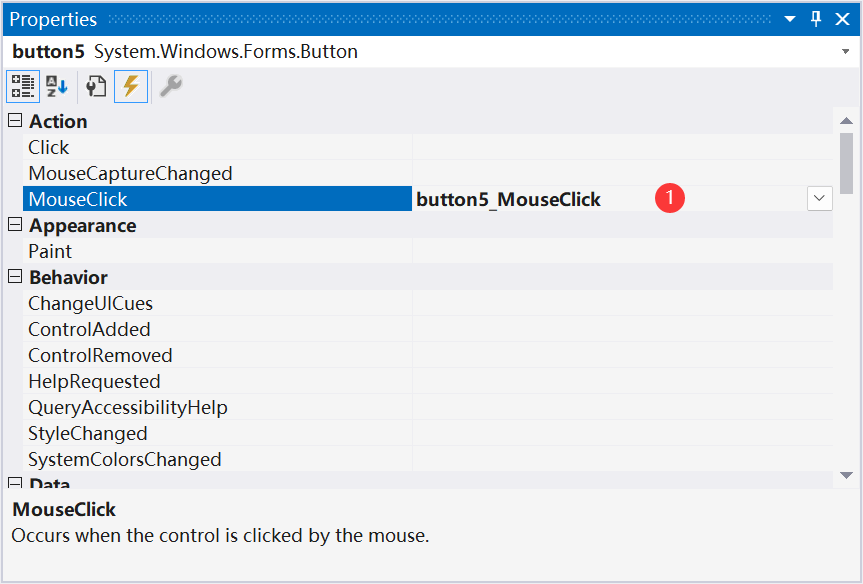Image resolution: width=863 pixels, height=584 pixels.
Task: Click the button5_MouseClick value field
Action: tap(609, 199)
